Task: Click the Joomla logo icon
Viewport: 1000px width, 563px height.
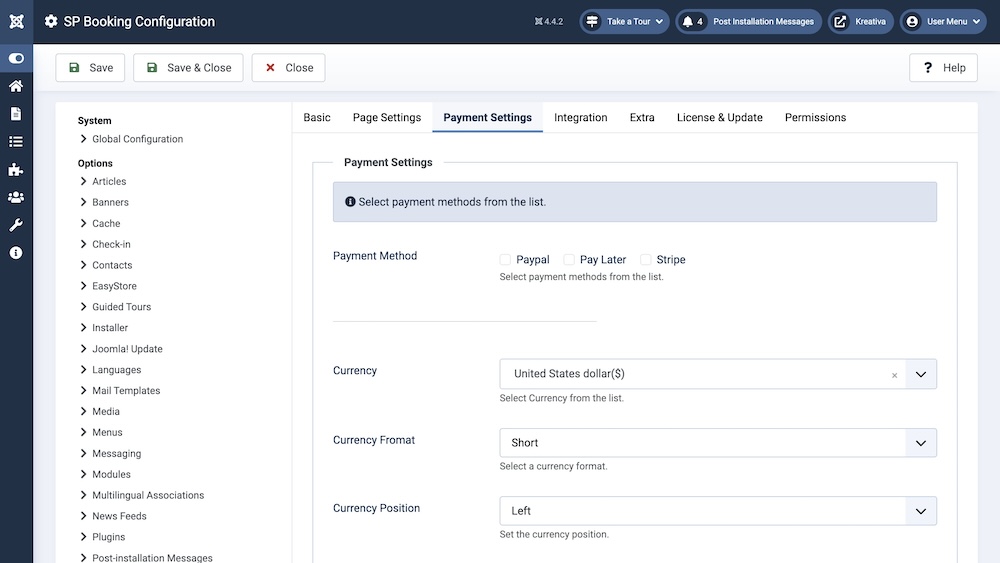Action: (16, 21)
